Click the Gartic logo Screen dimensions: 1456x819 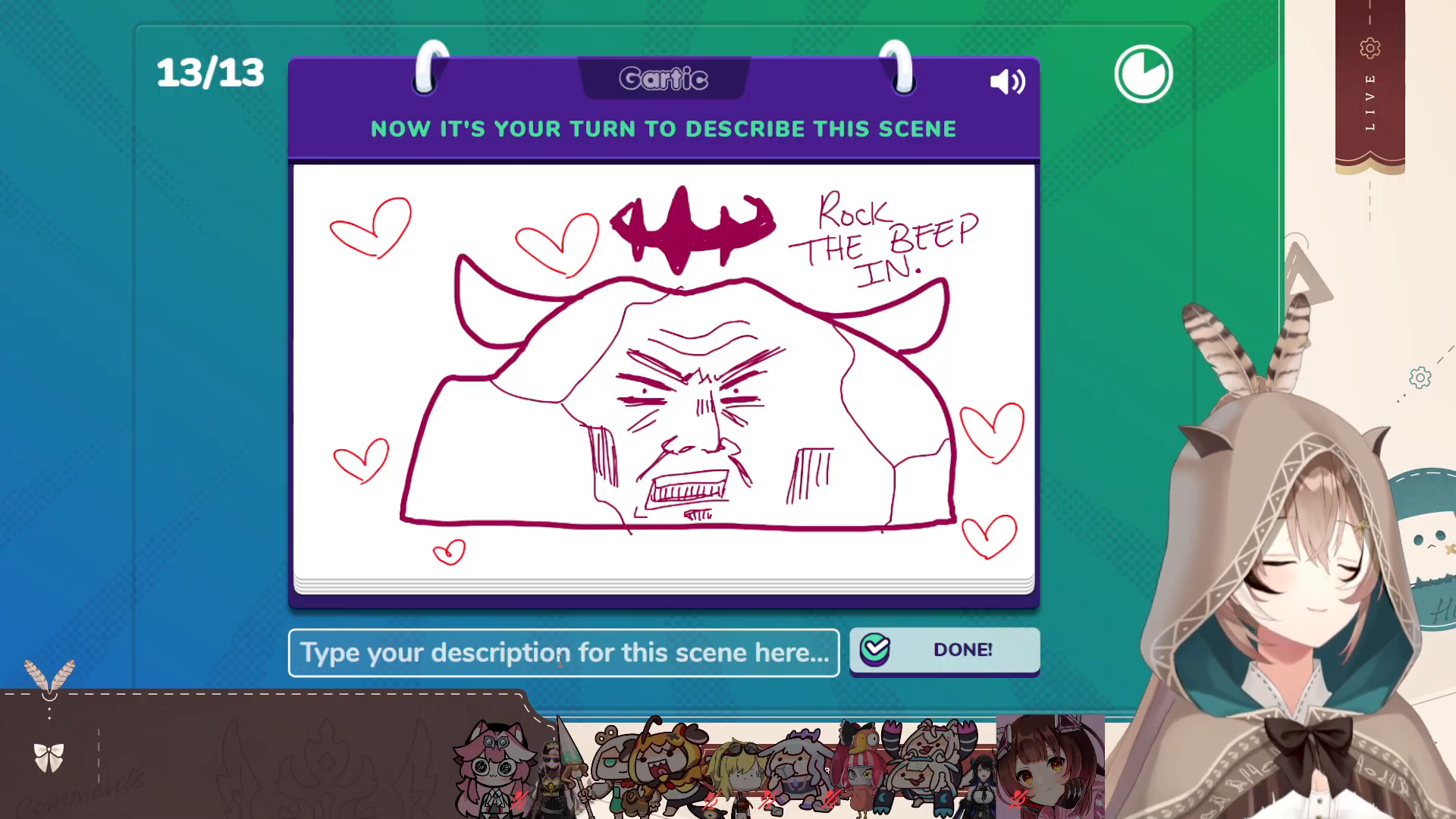pos(664,78)
